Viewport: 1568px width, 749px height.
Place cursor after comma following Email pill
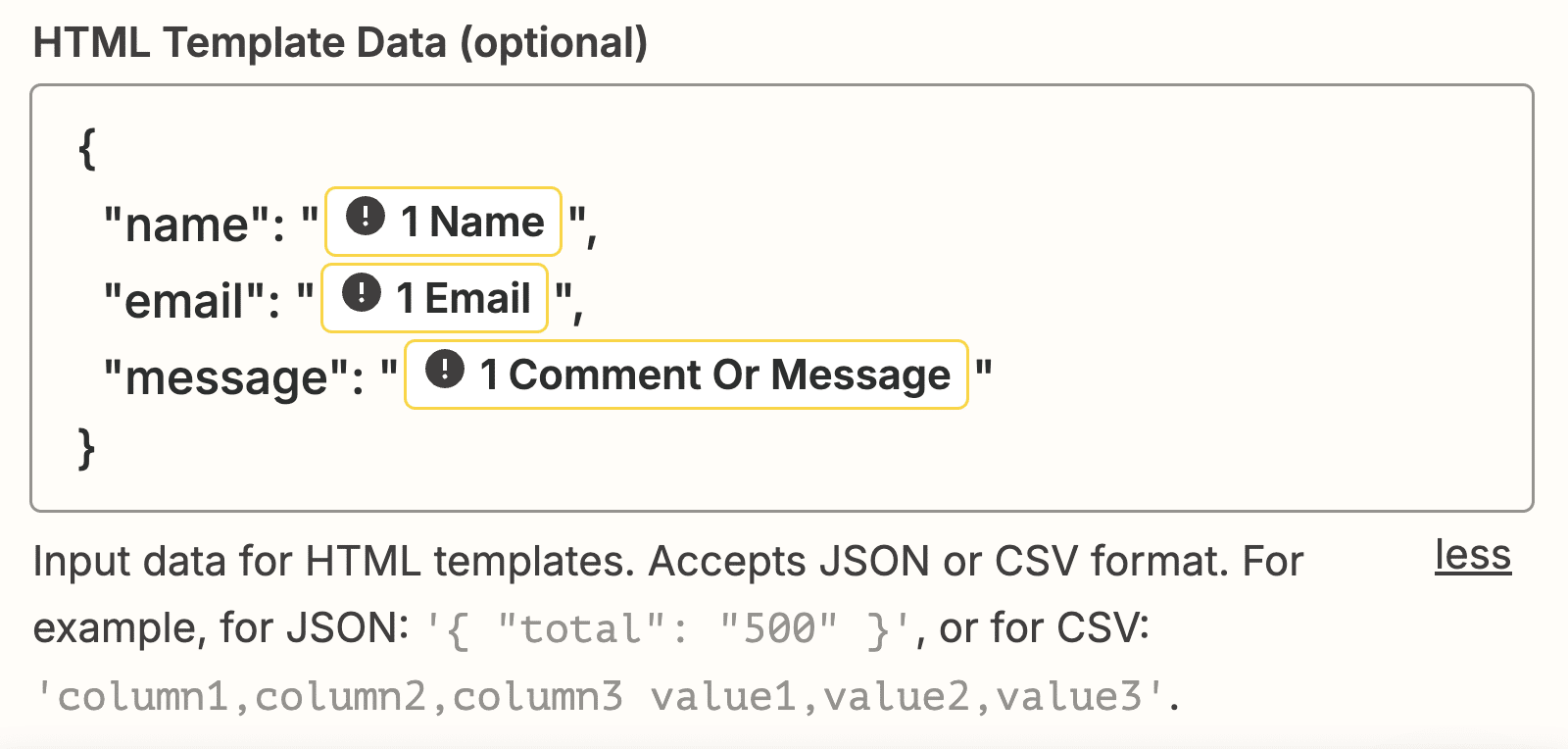[x=585, y=304]
